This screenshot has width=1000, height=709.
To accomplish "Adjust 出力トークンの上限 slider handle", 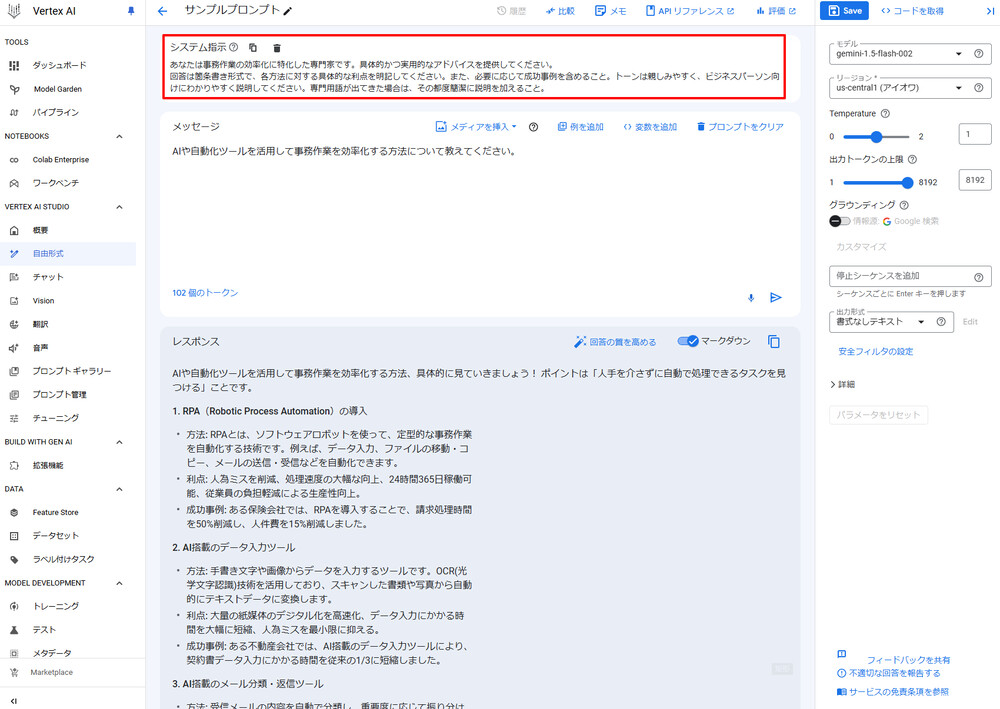I will (908, 182).
